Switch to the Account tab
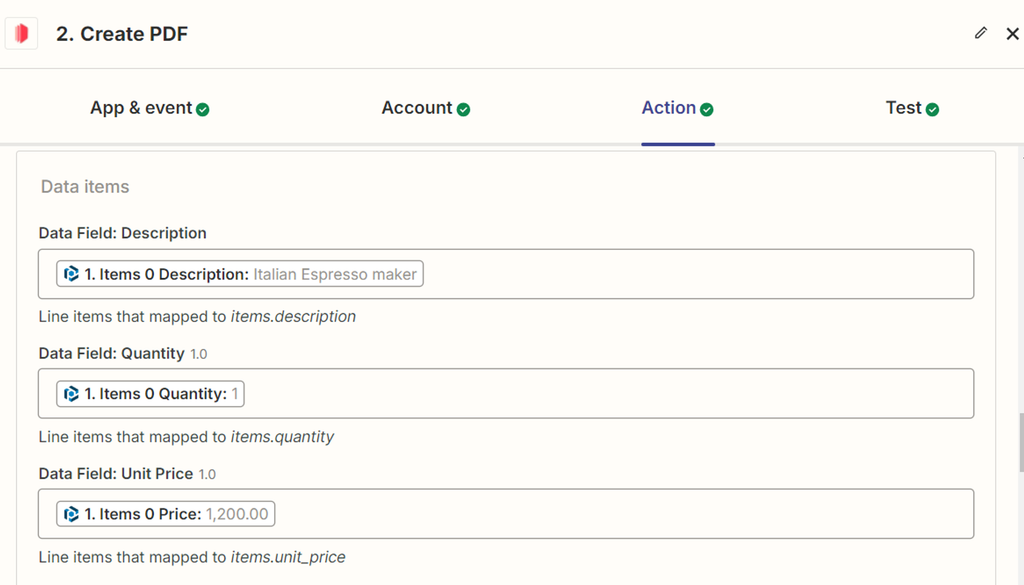1024x585 pixels. pos(416,108)
